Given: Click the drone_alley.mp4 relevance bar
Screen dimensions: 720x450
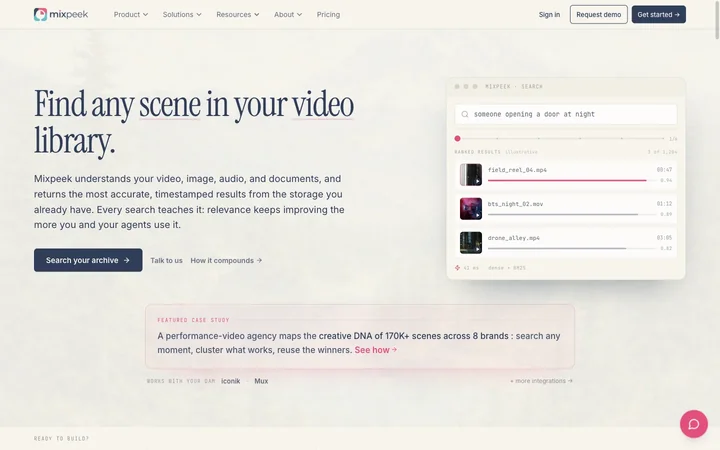Looking at the screenshot, I should point(572,248).
